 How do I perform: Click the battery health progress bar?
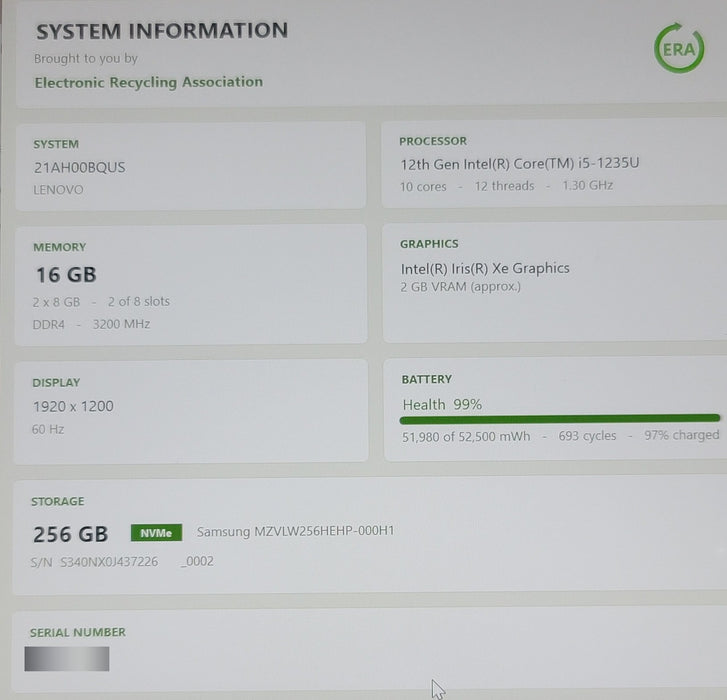[560, 419]
